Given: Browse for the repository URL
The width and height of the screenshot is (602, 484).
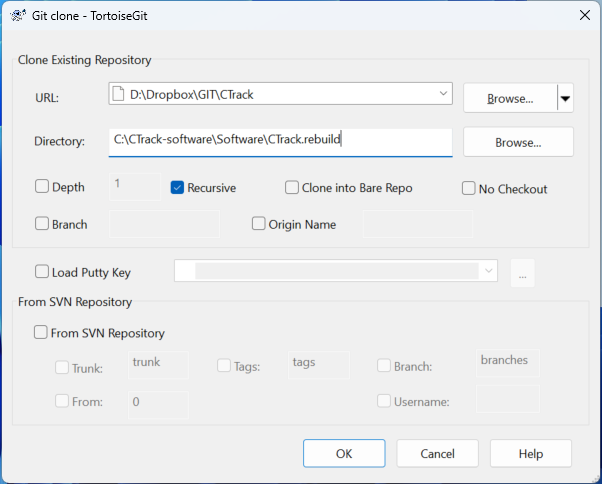Looking at the screenshot, I should (509, 98).
